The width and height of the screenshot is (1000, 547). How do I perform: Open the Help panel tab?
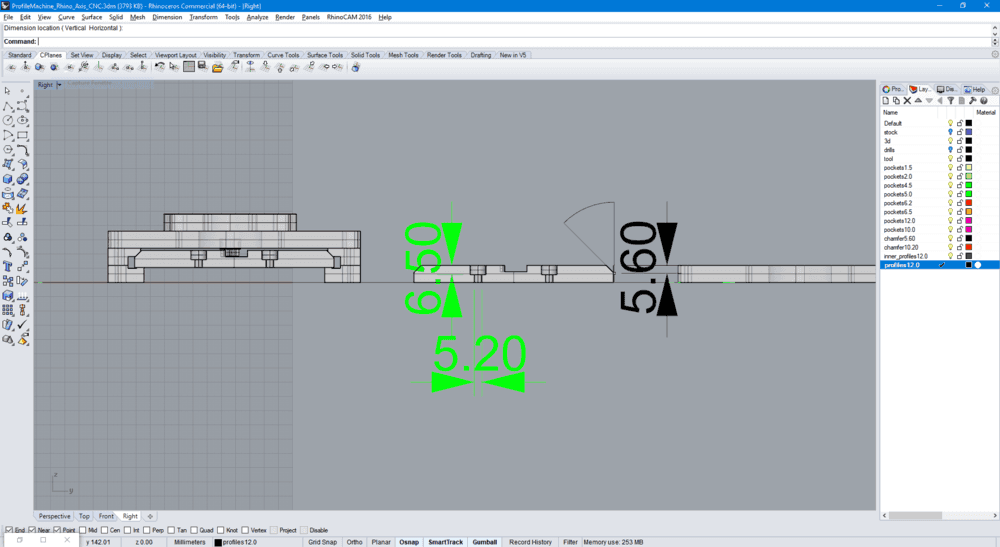coord(974,89)
